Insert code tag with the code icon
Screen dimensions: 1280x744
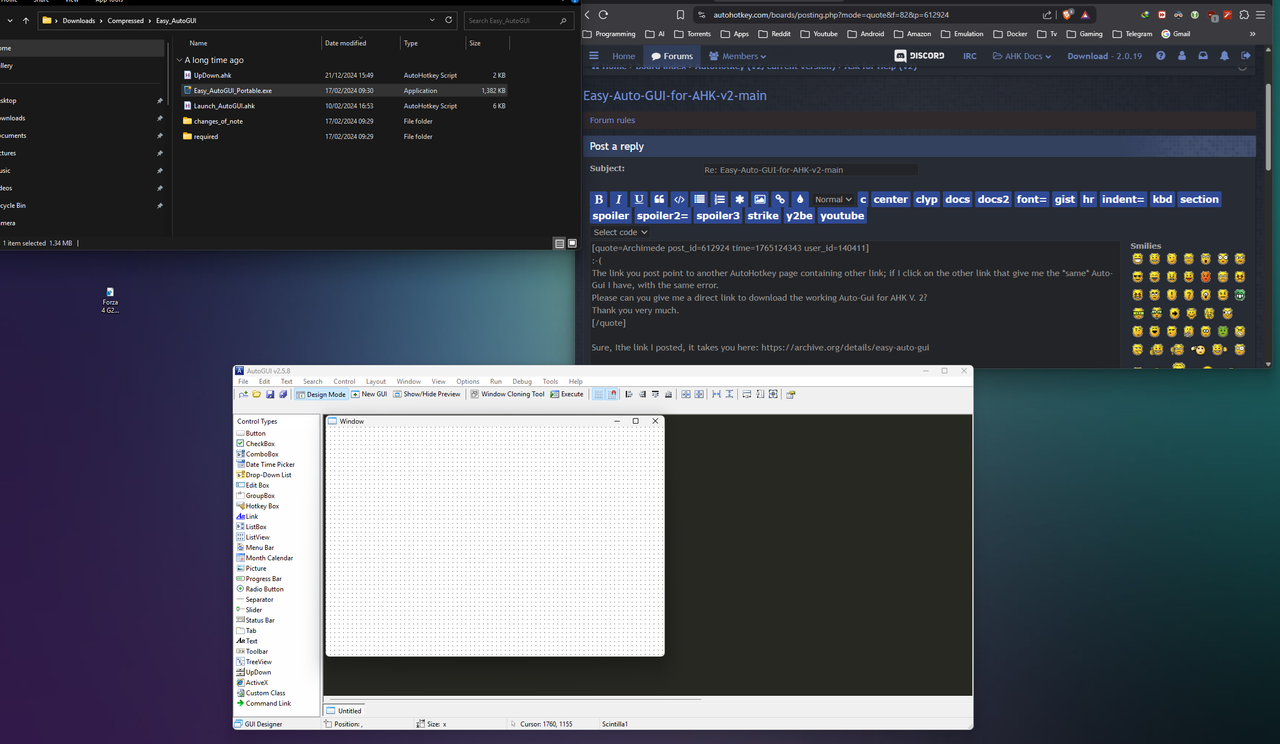tap(679, 199)
